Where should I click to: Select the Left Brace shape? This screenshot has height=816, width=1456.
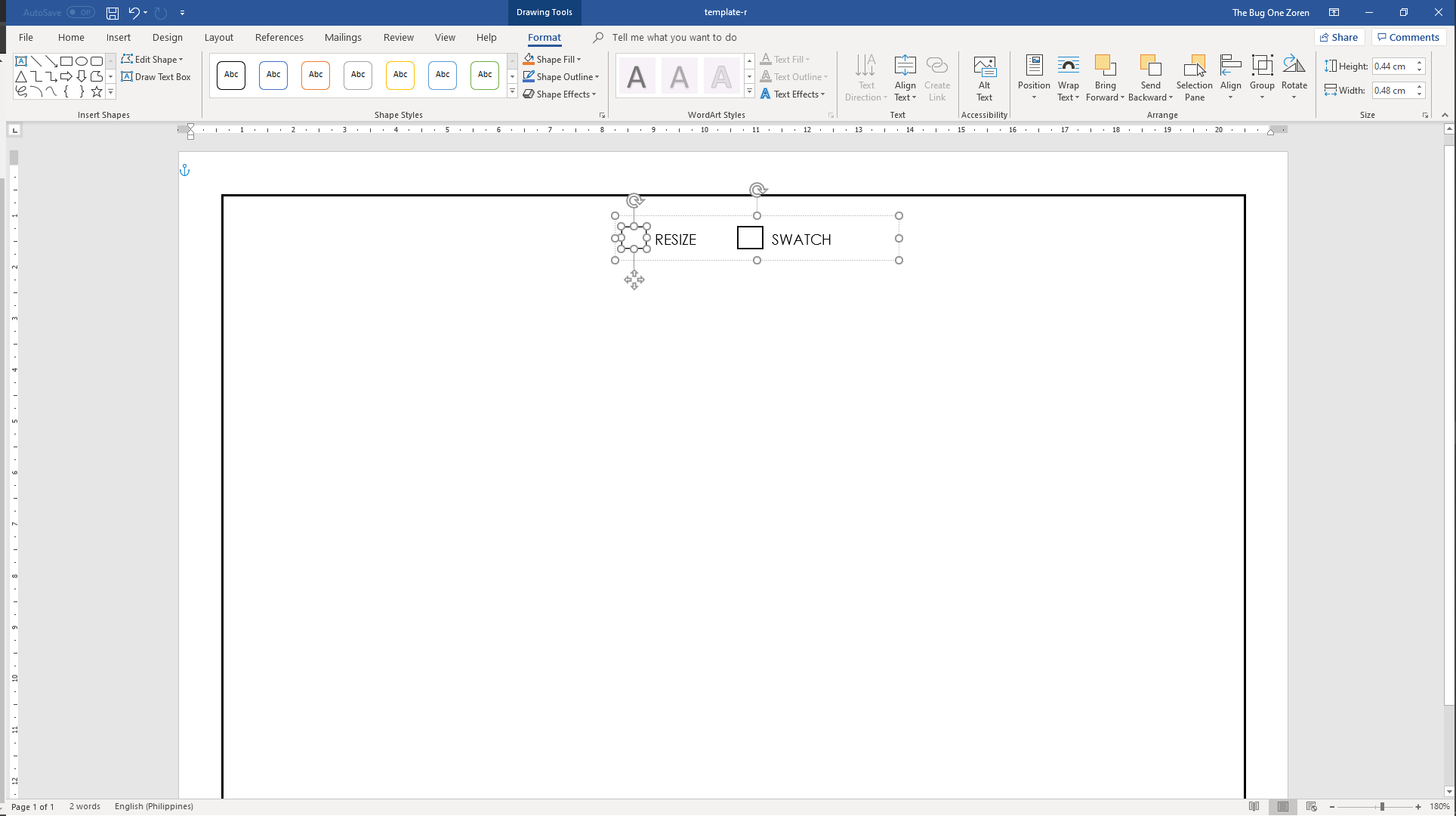point(66,91)
